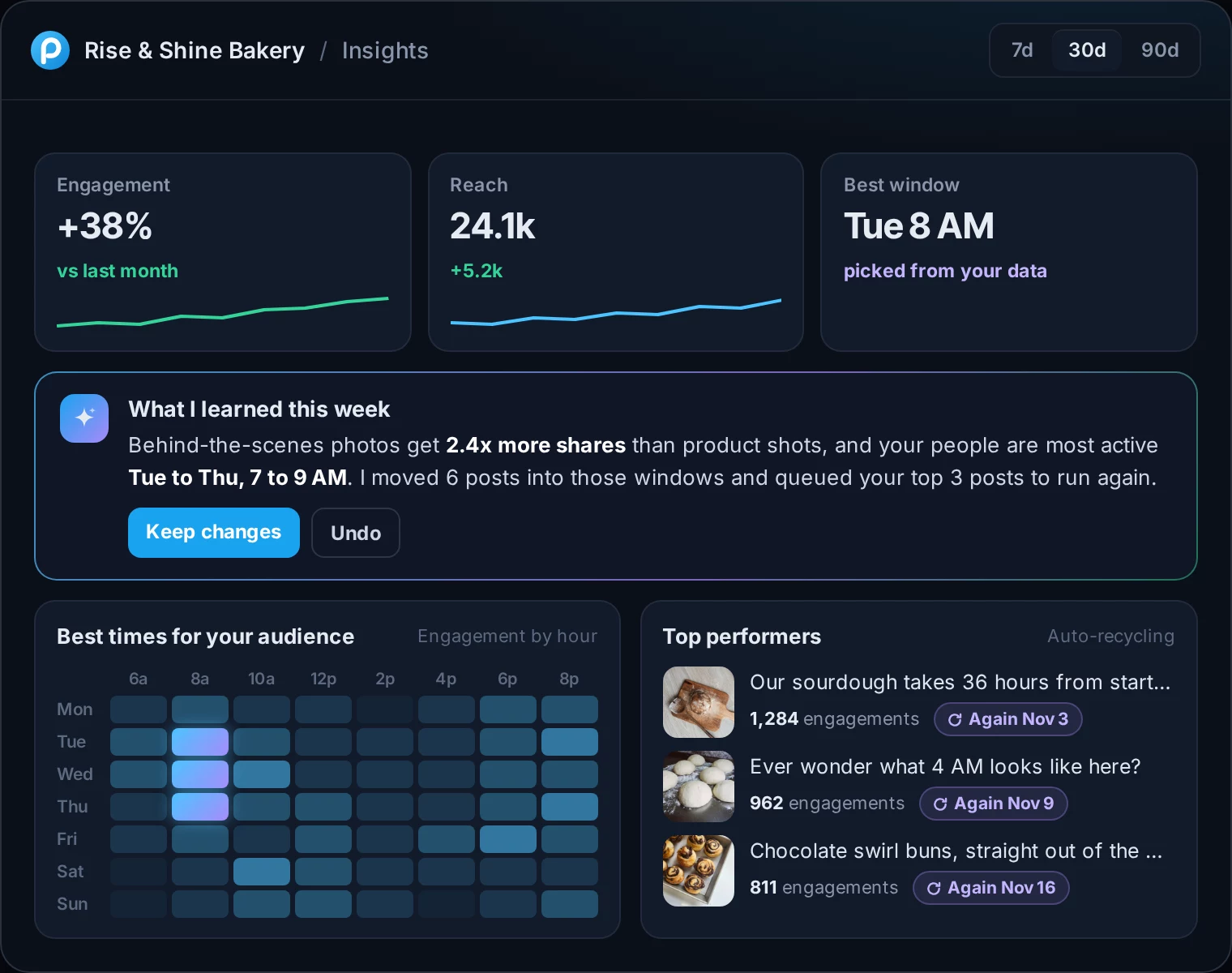Click the Again Nov 3 recycle badge
1232x973 pixels.
click(1008, 719)
